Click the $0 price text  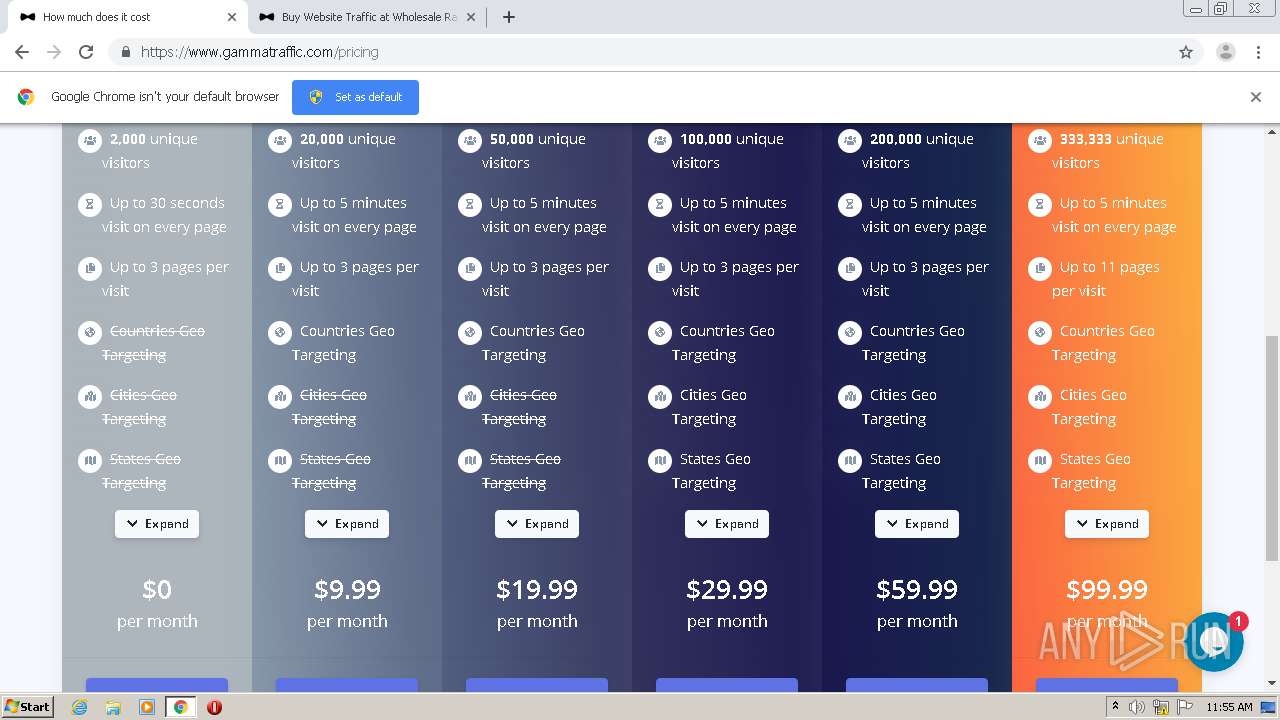point(157,589)
